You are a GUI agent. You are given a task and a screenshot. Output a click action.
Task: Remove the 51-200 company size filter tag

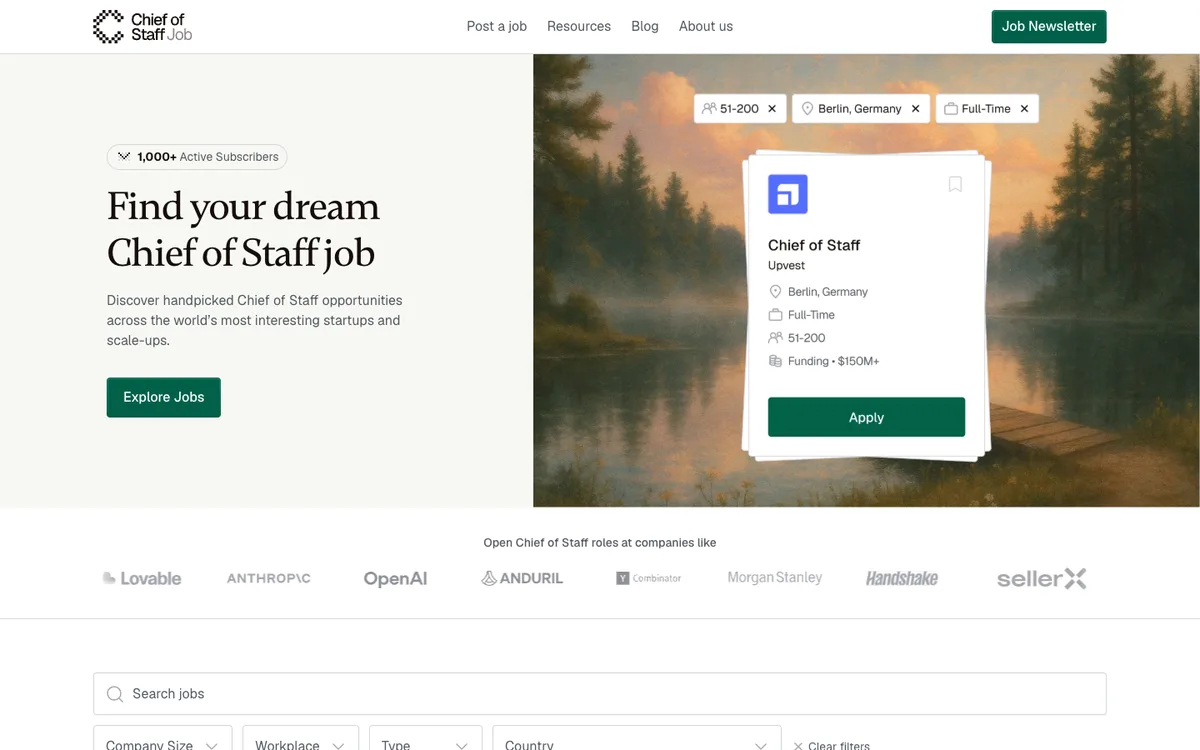(772, 109)
